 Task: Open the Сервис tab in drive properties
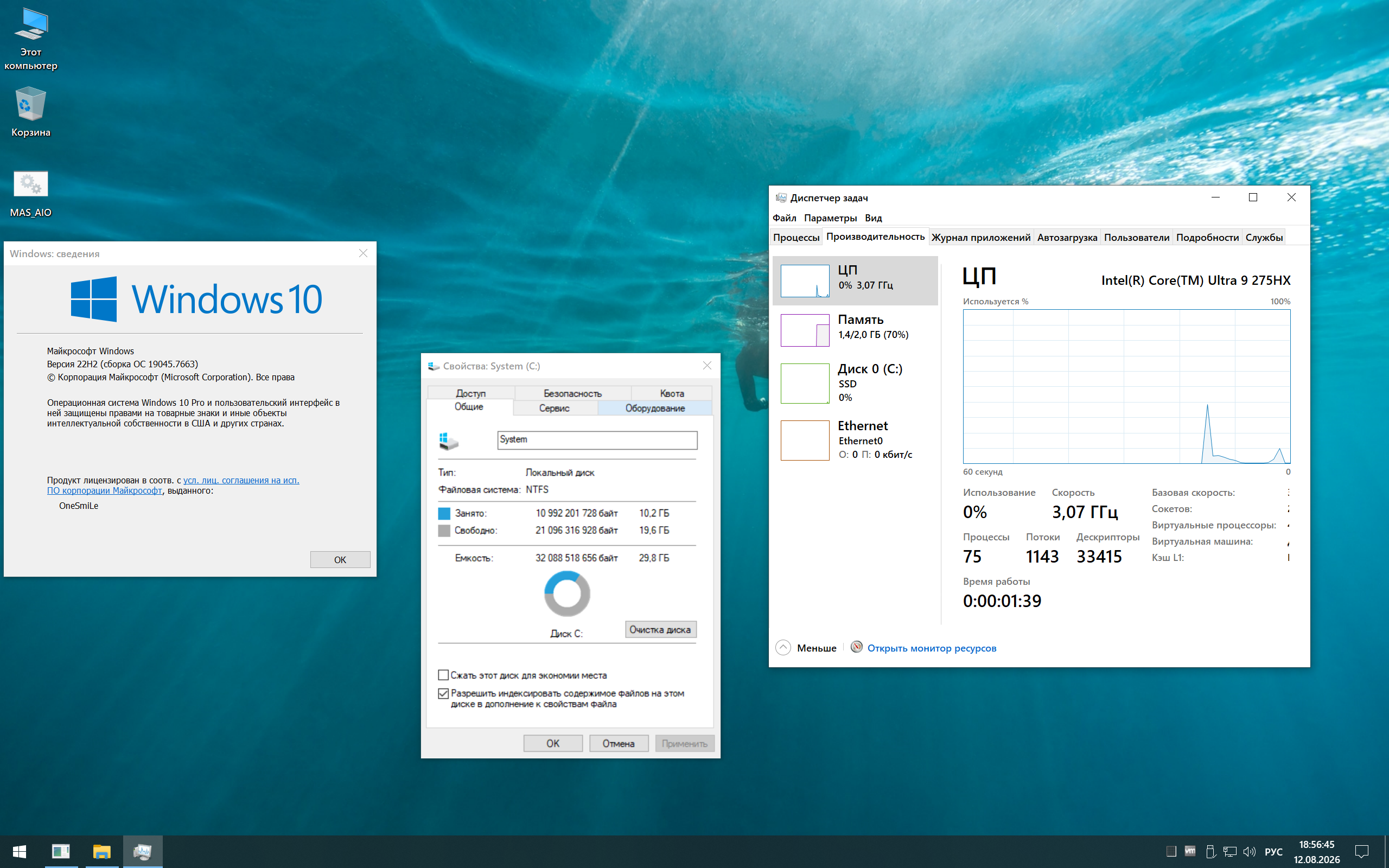click(555, 408)
